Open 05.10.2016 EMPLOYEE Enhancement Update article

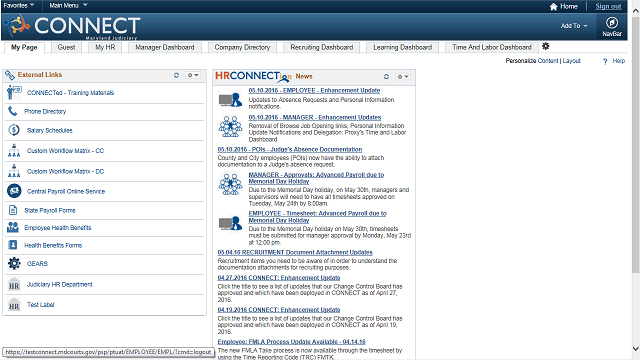314,91
